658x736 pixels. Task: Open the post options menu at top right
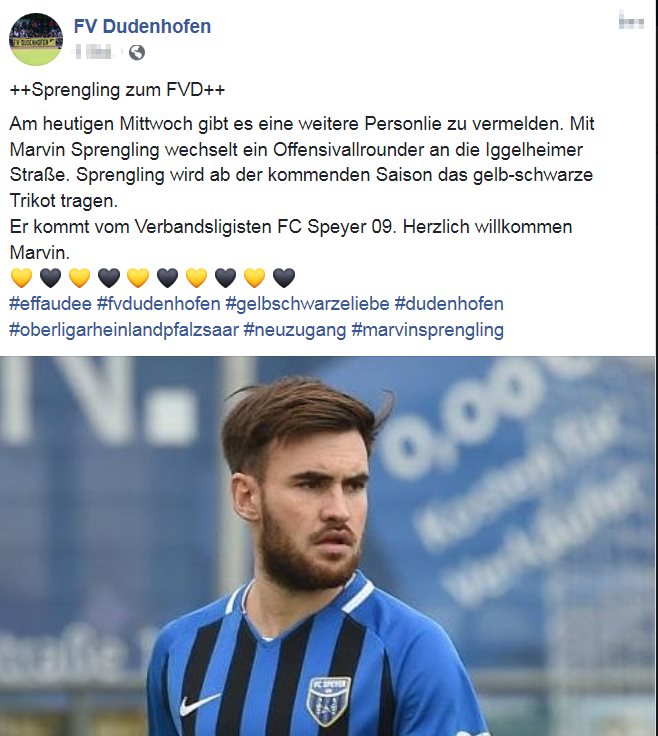pos(631,22)
